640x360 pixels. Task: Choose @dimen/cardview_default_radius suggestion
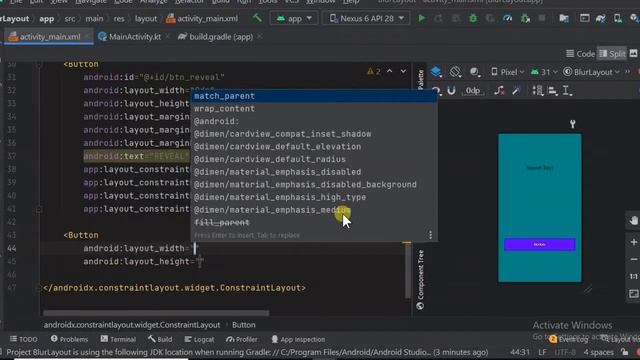[x=314, y=159]
